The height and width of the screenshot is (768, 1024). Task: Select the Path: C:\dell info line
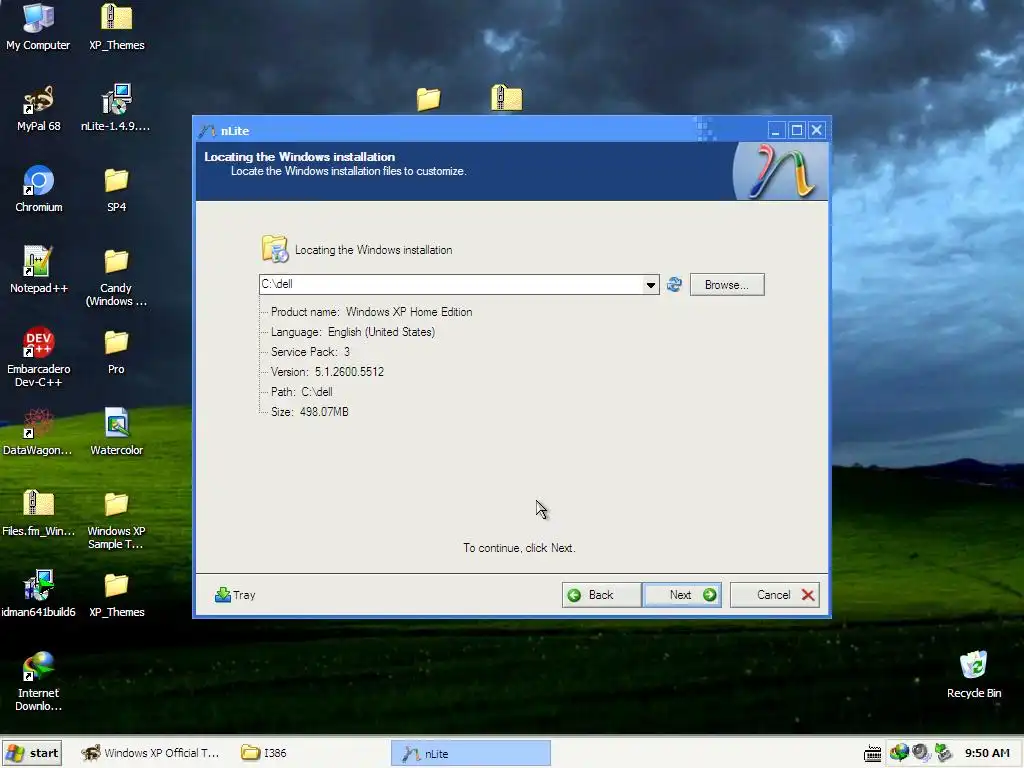click(x=302, y=392)
